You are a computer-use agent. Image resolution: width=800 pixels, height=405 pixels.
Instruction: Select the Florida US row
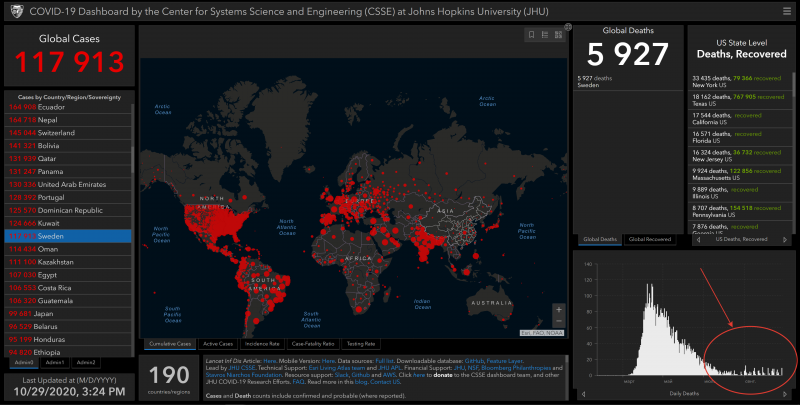tap(739, 137)
